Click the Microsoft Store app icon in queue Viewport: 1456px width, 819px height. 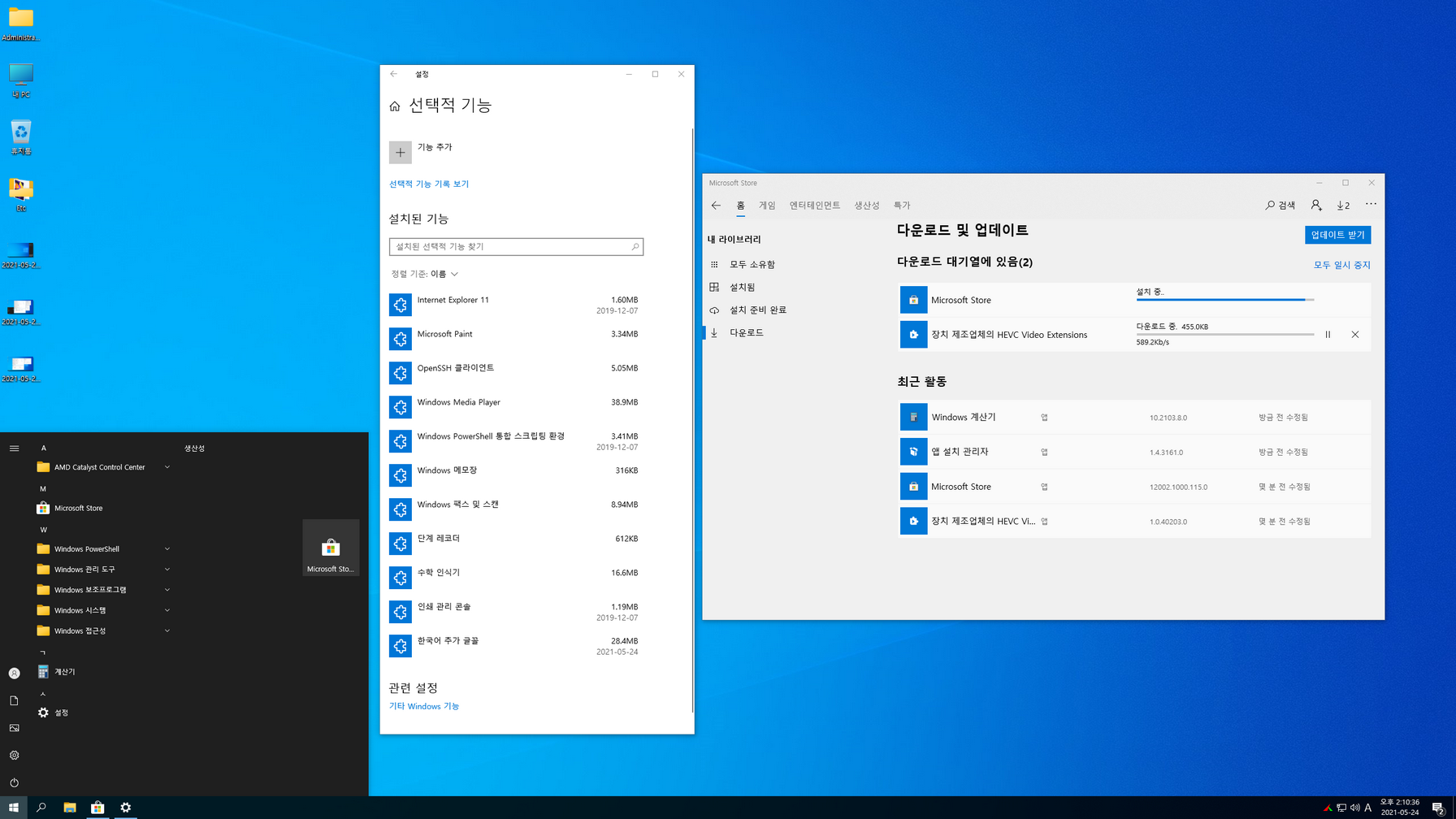pyautogui.click(x=913, y=300)
